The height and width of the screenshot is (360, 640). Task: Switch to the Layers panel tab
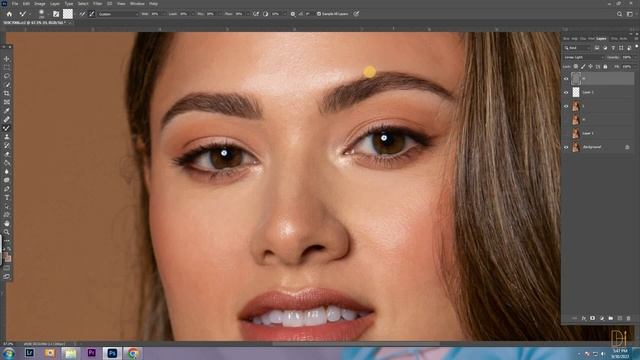pyautogui.click(x=601, y=39)
